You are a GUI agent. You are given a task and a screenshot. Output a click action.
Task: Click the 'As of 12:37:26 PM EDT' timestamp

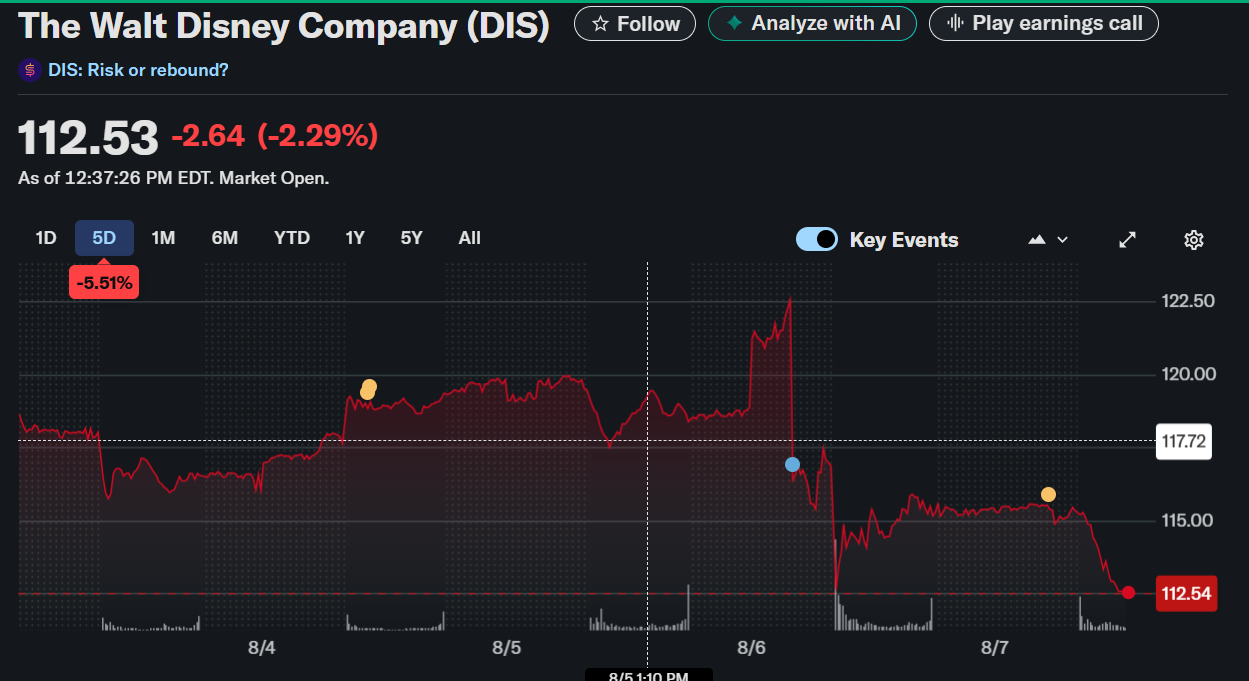174,179
